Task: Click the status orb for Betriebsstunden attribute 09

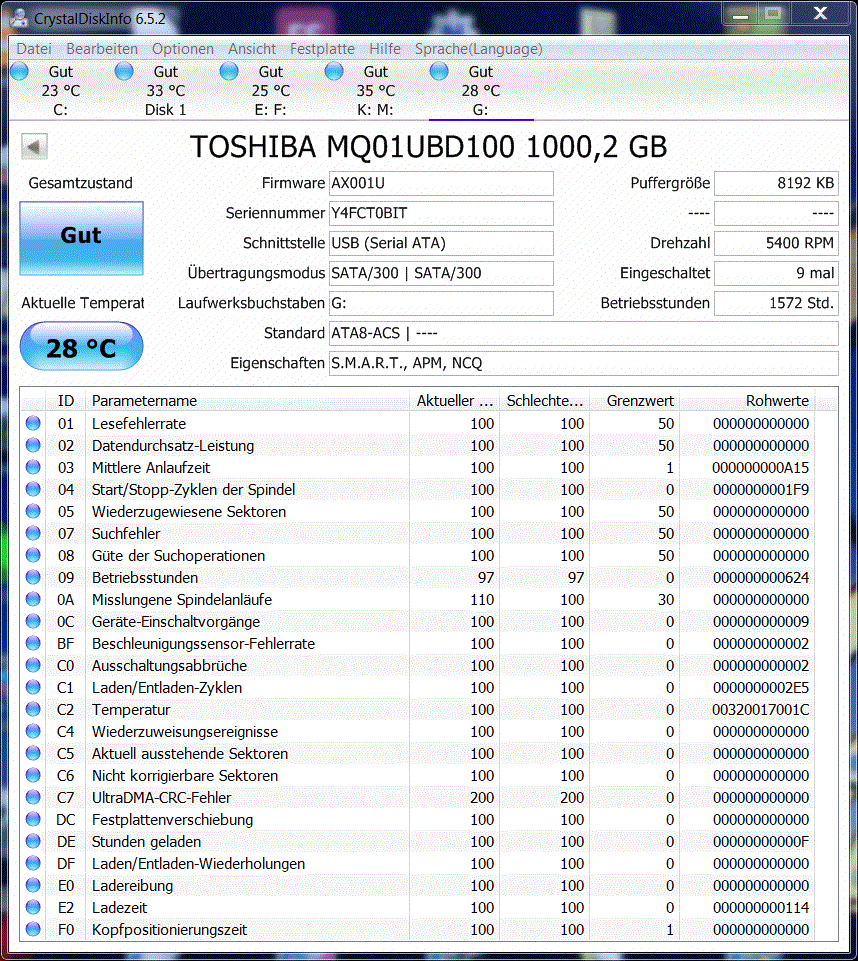Action: point(33,577)
